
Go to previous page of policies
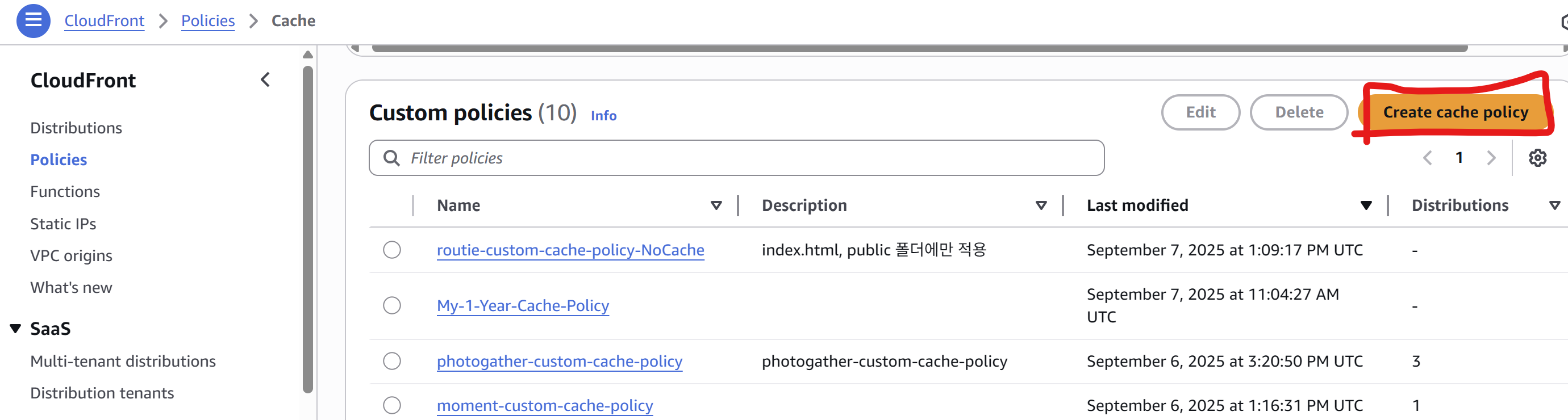coord(1427,158)
